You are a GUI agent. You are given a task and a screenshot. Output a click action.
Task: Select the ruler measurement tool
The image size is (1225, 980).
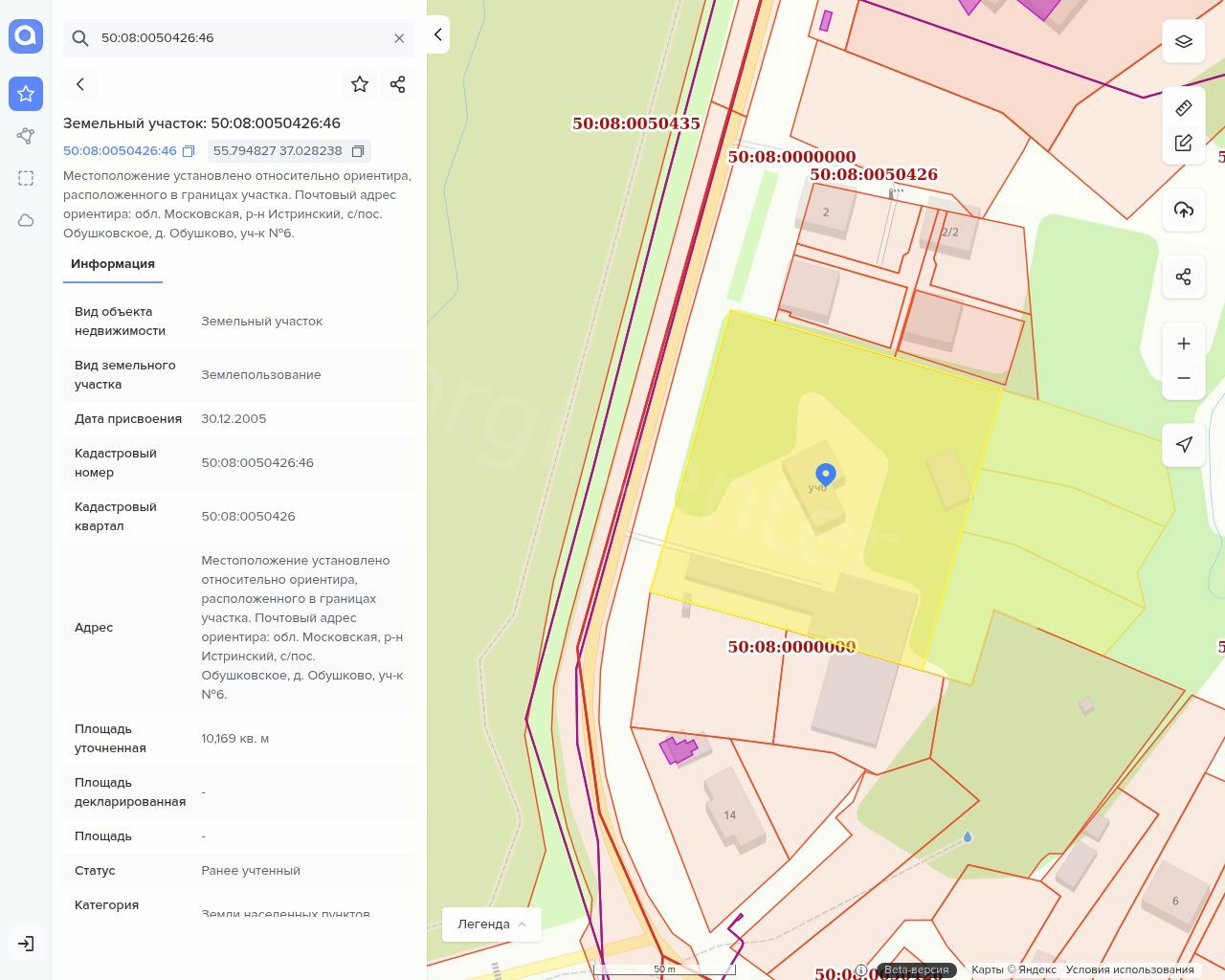[1184, 108]
